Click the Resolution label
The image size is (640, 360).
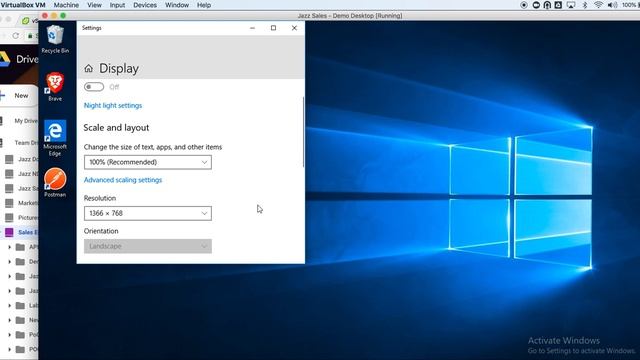tap(100, 198)
